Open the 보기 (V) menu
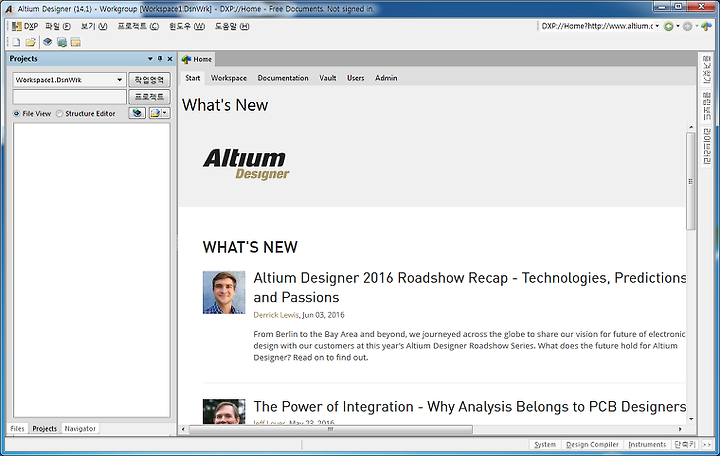The image size is (720, 456). tap(94, 26)
